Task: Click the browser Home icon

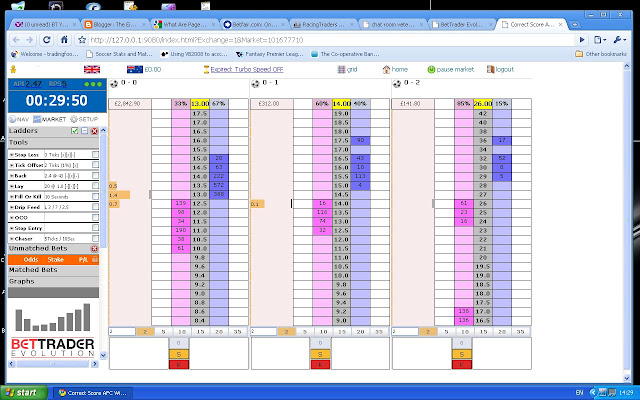Action: 64,40
